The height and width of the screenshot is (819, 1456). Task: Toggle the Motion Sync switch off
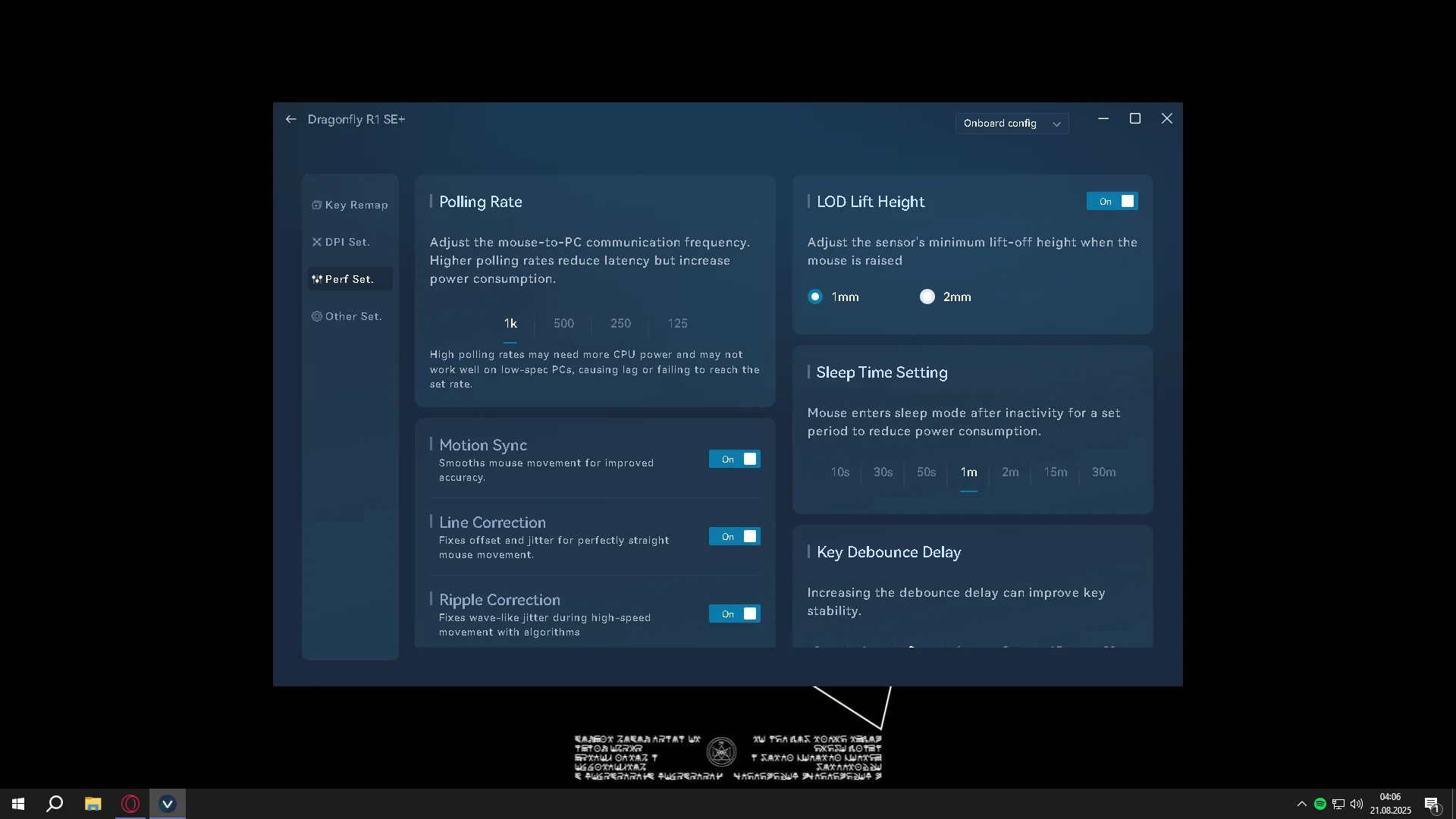pos(734,459)
